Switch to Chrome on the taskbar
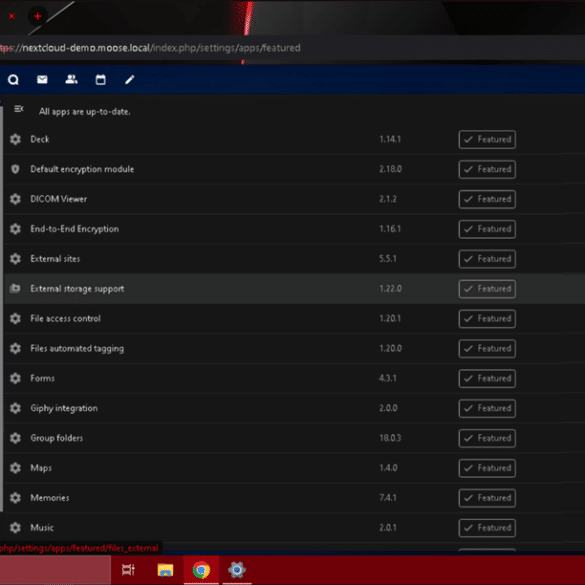The height and width of the screenshot is (585, 585). click(x=201, y=570)
